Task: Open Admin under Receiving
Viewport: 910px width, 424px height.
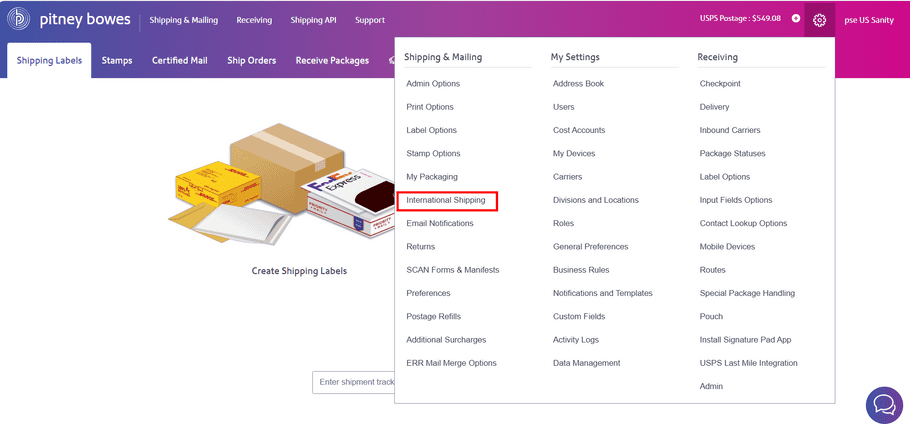Action: 712,386
